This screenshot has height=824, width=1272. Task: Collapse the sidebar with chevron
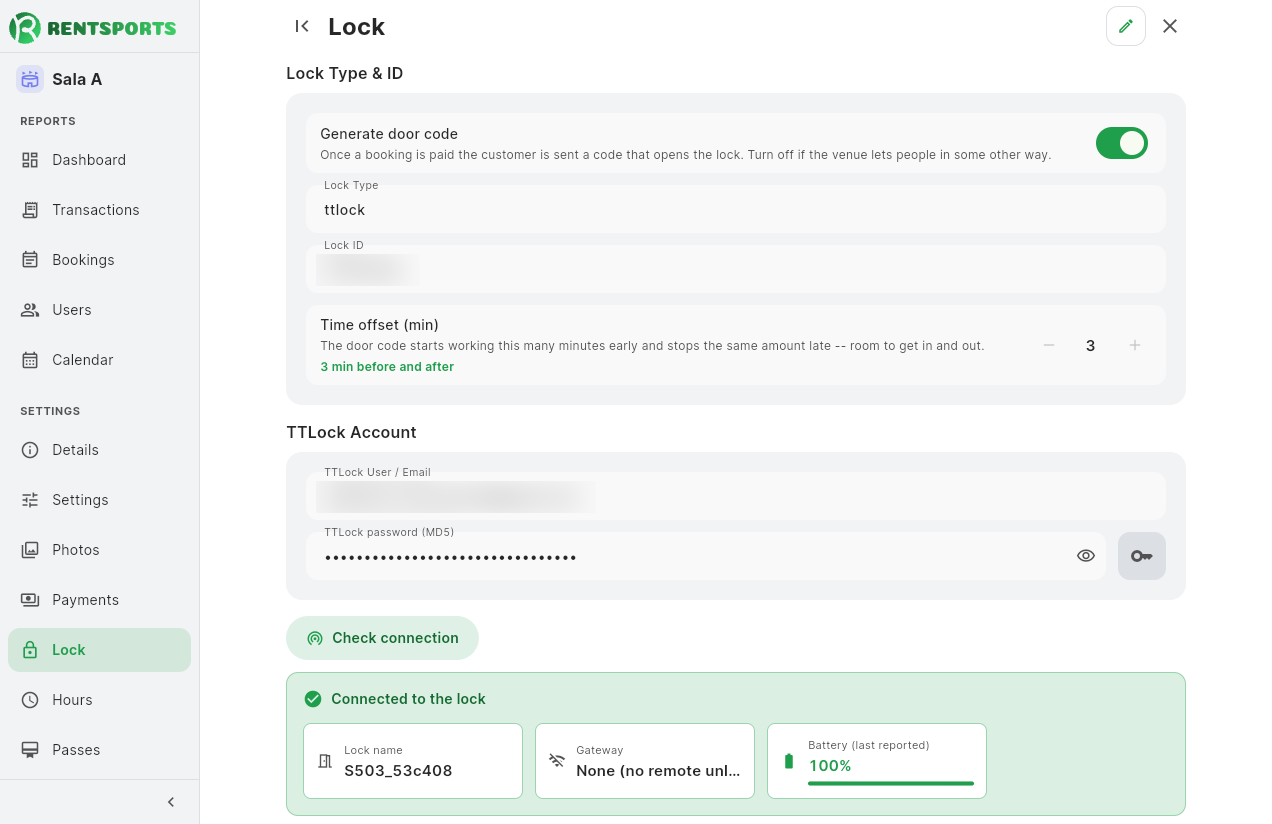171,802
